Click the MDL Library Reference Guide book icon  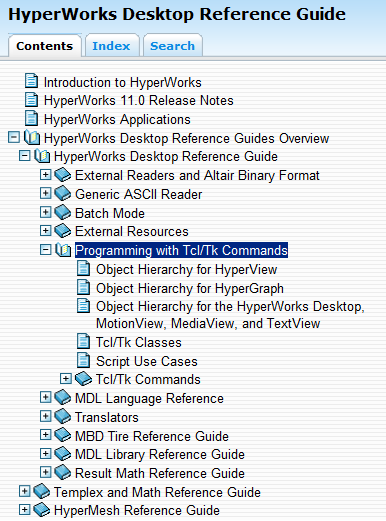(x=62, y=453)
